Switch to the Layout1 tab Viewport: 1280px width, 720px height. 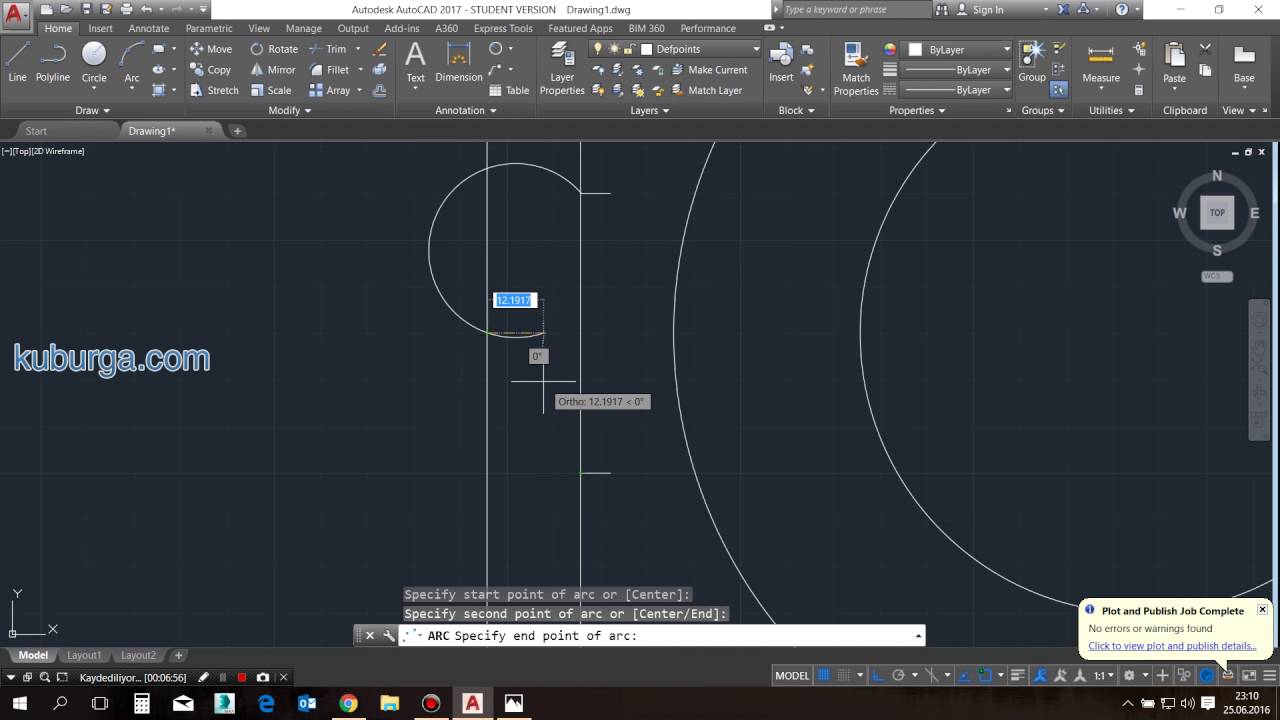(84, 655)
